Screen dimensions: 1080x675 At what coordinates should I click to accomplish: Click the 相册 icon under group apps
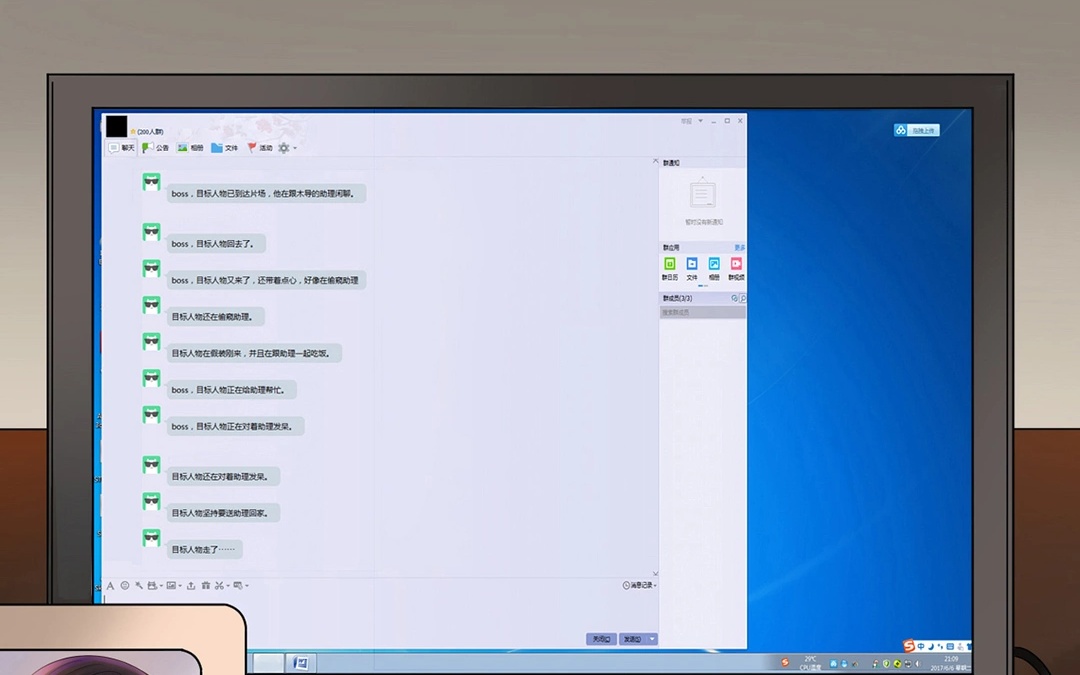point(714,264)
